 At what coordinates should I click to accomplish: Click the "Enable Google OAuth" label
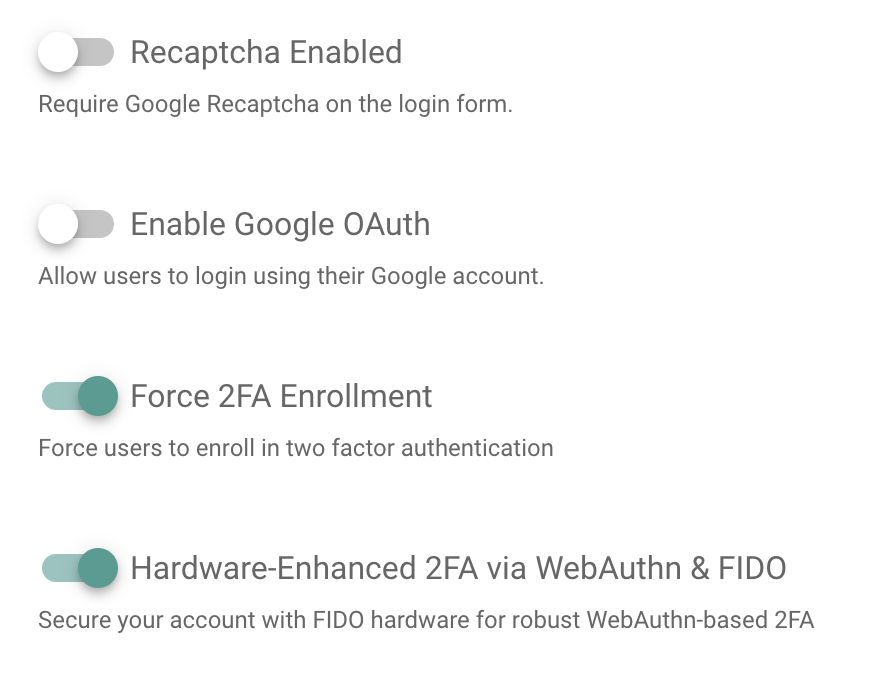pyautogui.click(x=280, y=225)
